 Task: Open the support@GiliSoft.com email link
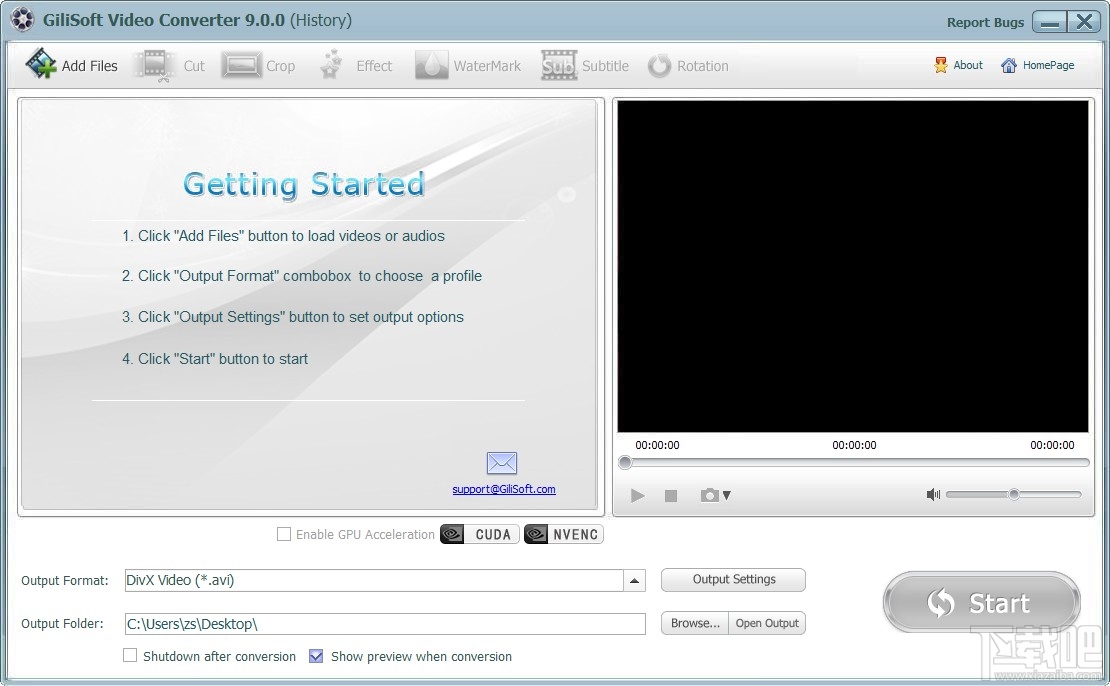pos(505,489)
